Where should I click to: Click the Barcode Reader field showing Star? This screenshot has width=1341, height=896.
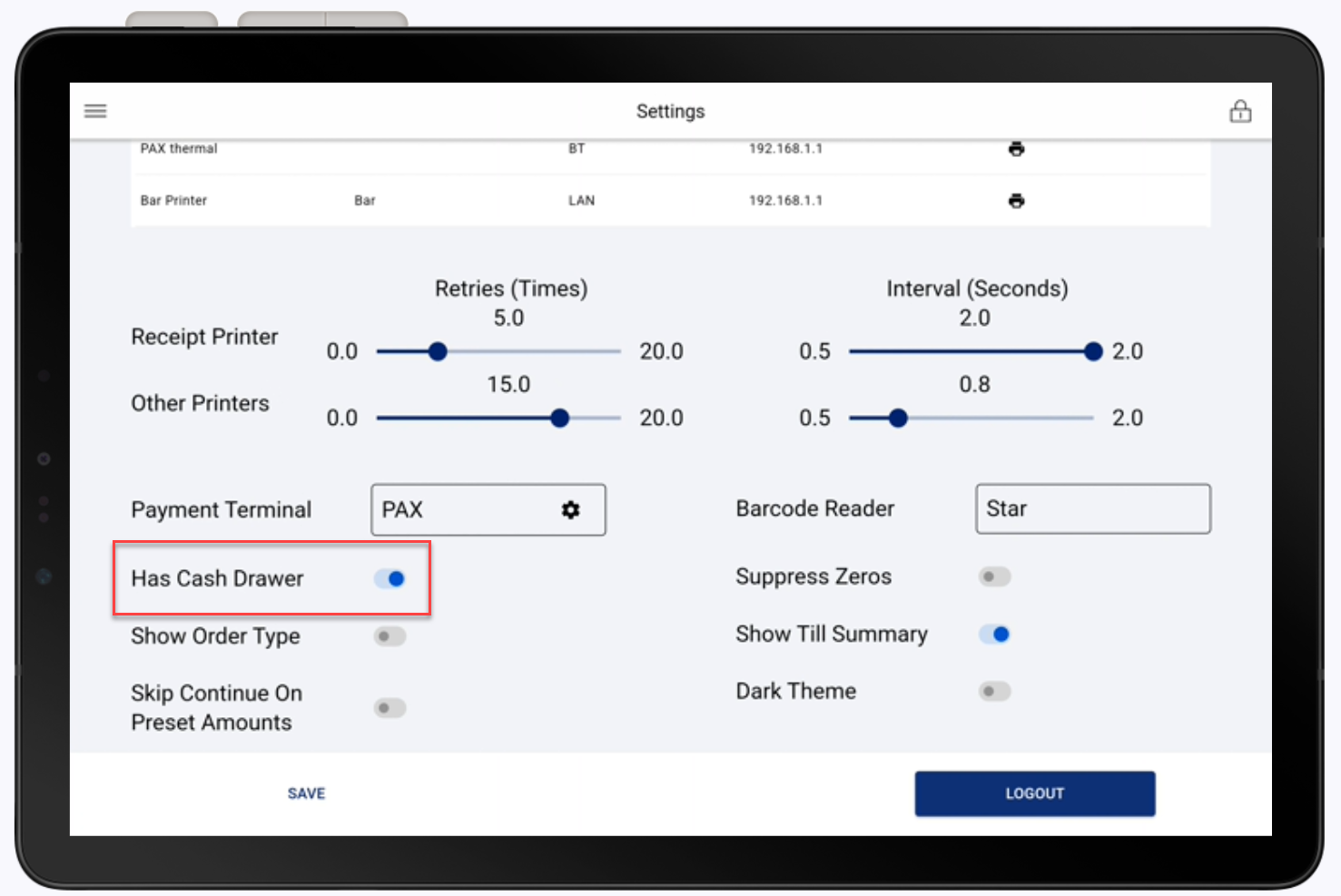(1092, 508)
